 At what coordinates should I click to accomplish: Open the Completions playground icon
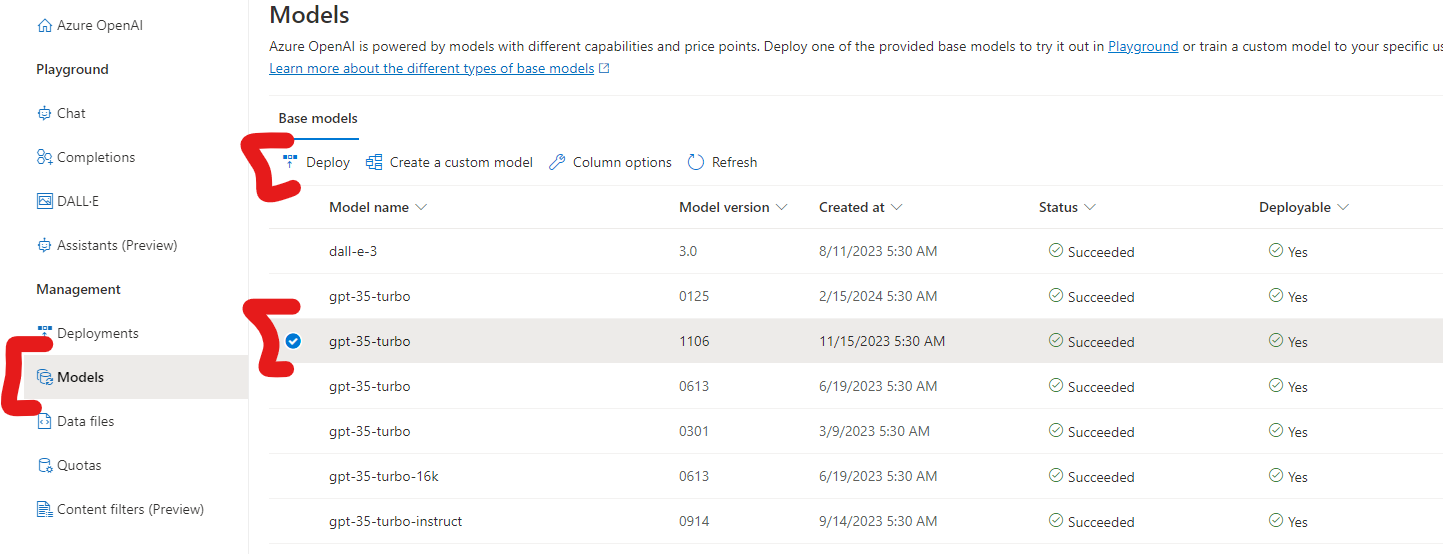coord(44,157)
